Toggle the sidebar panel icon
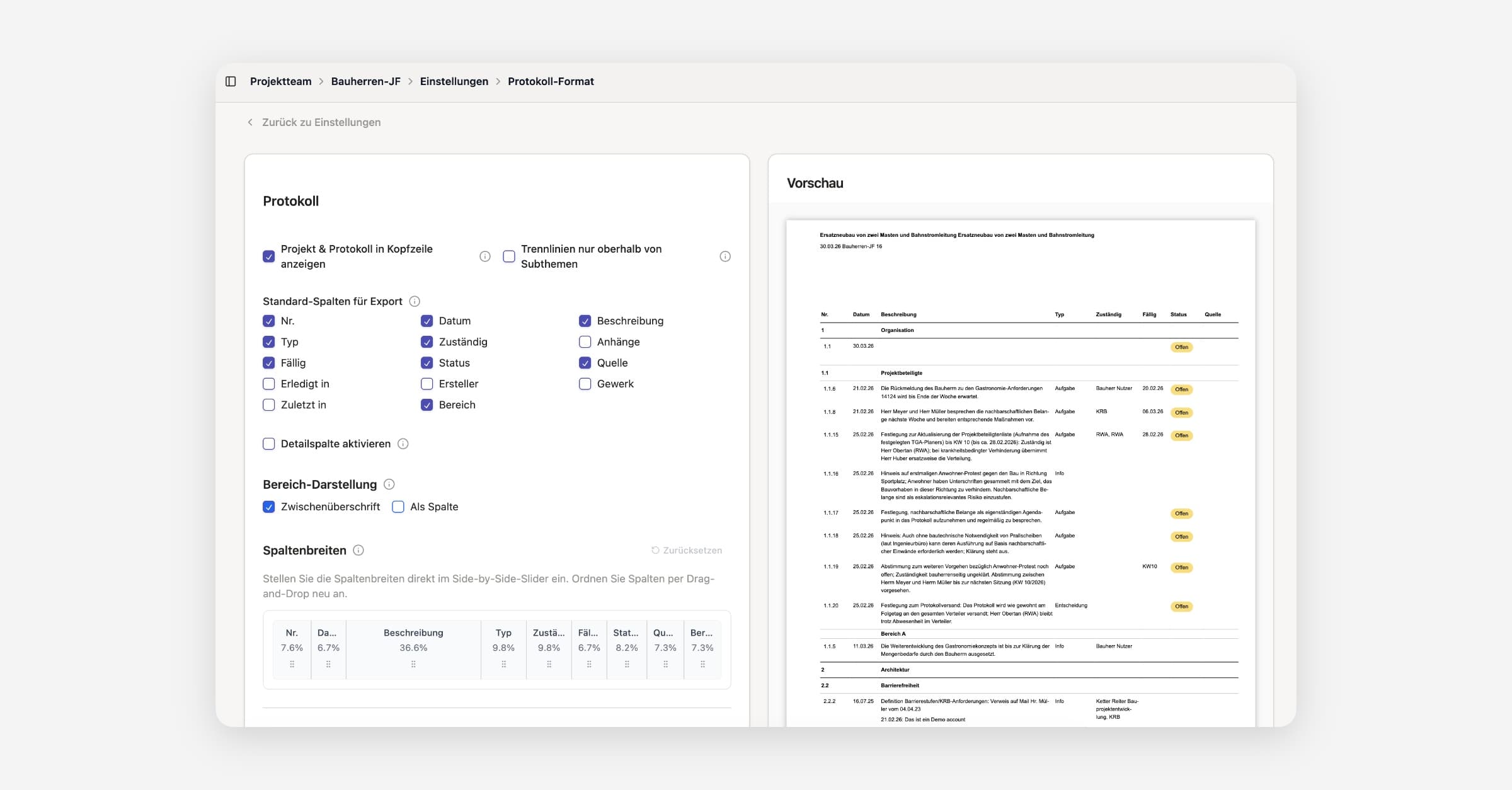This screenshot has width=1512, height=790. click(231, 81)
